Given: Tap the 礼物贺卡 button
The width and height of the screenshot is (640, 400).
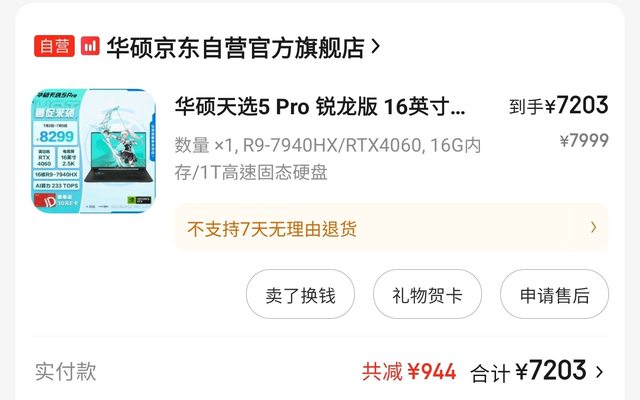Looking at the screenshot, I should (x=427, y=294).
